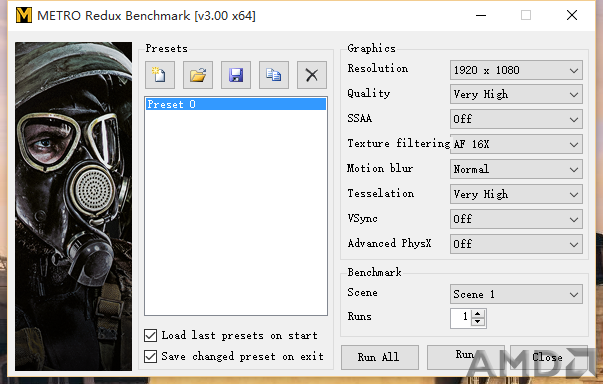Open the Texture filtering dropdown
This screenshot has width=603, height=384.
click(x=516, y=144)
